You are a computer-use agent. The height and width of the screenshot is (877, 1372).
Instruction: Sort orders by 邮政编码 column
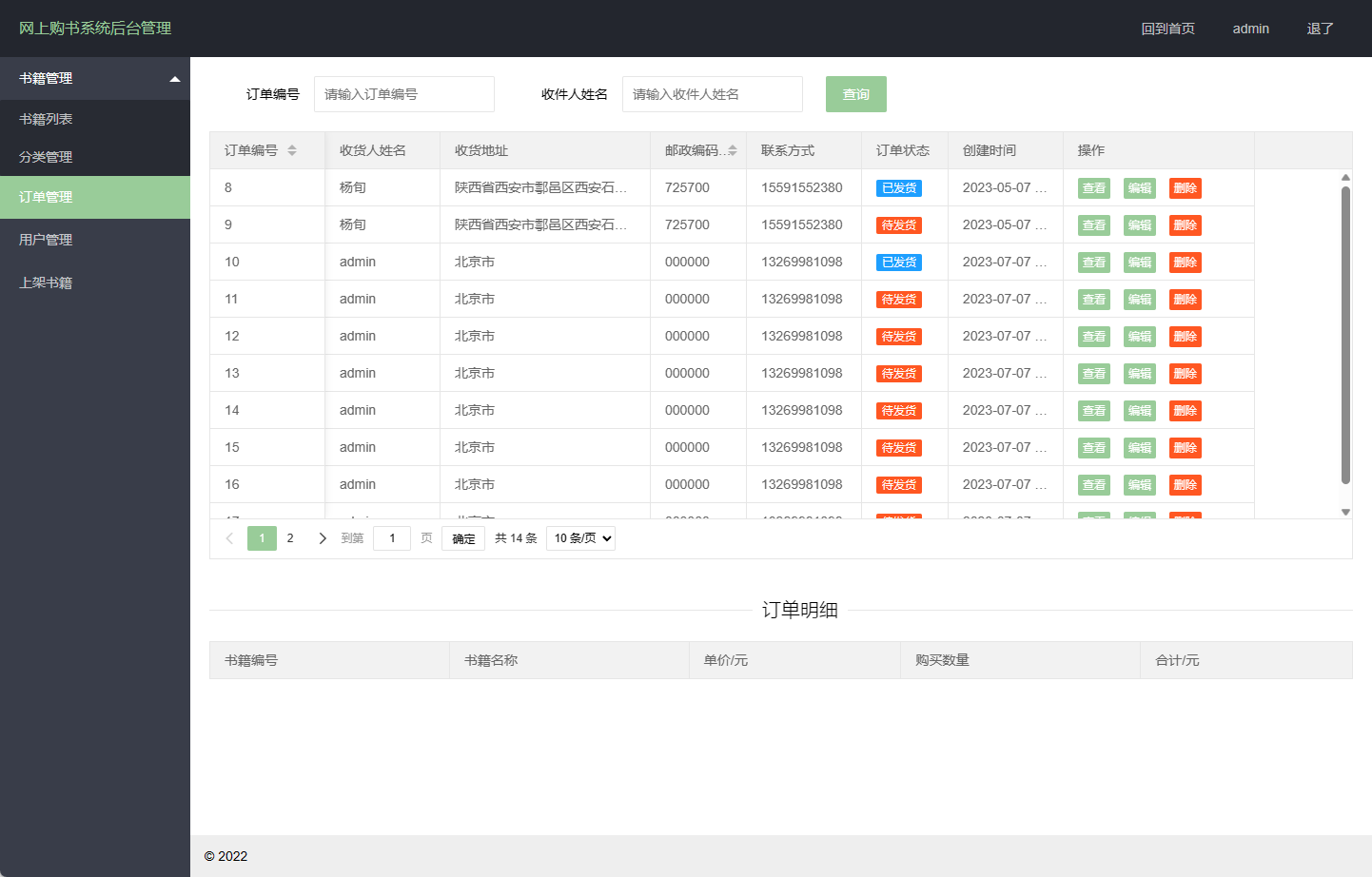click(x=734, y=150)
